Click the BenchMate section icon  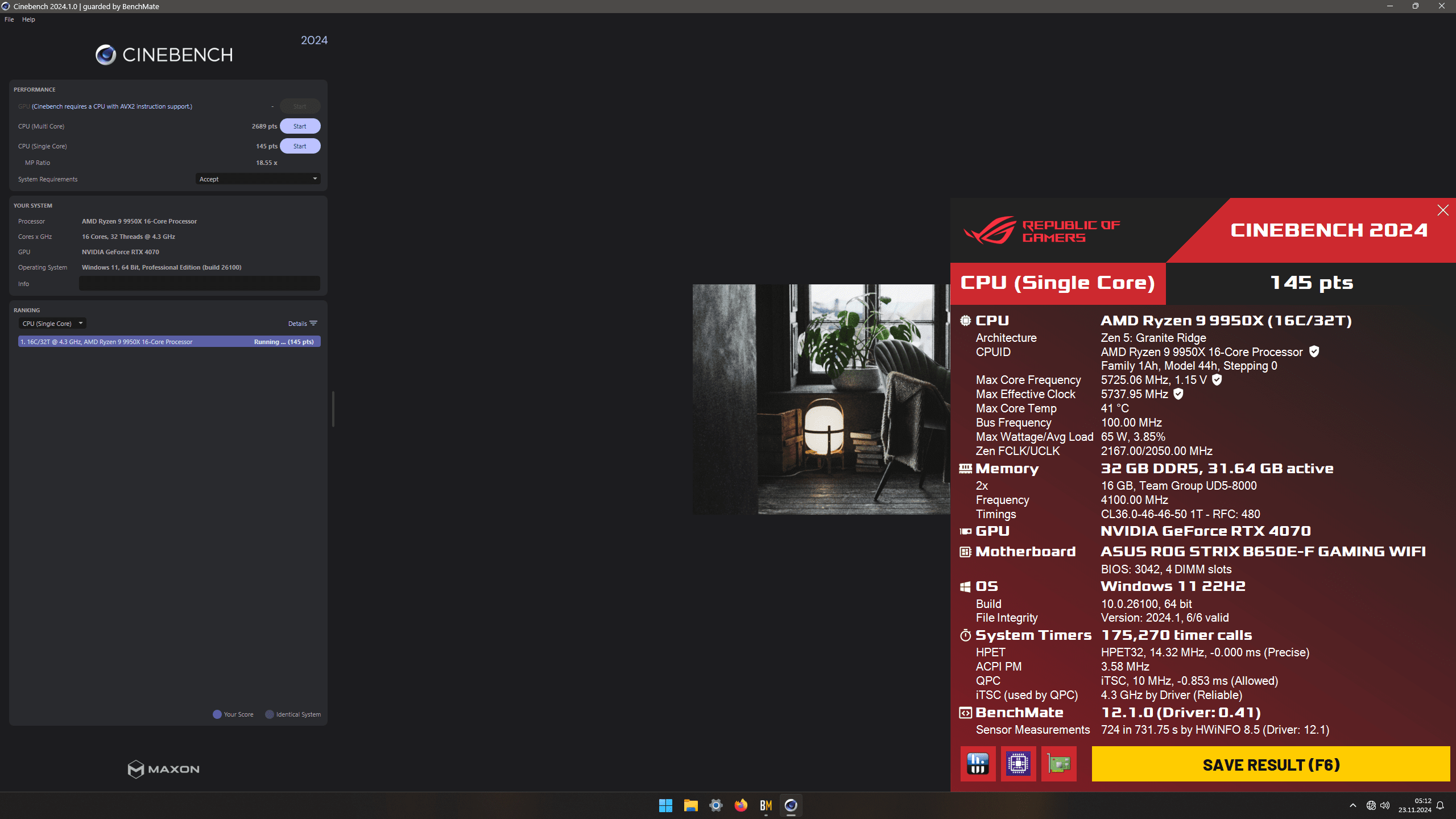(x=965, y=713)
